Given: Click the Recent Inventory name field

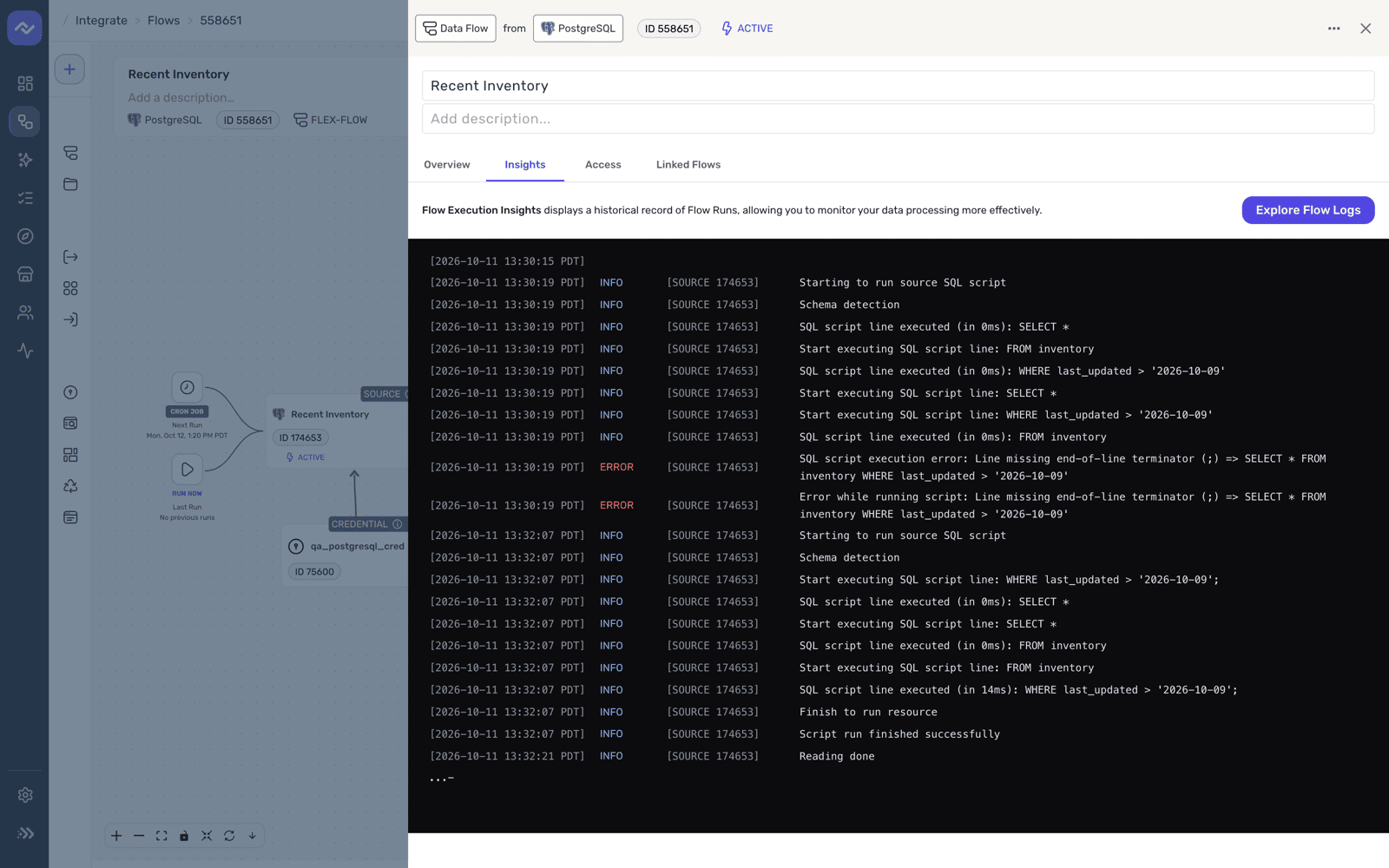Looking at the screenshot, I should click(x=899, y=86).
